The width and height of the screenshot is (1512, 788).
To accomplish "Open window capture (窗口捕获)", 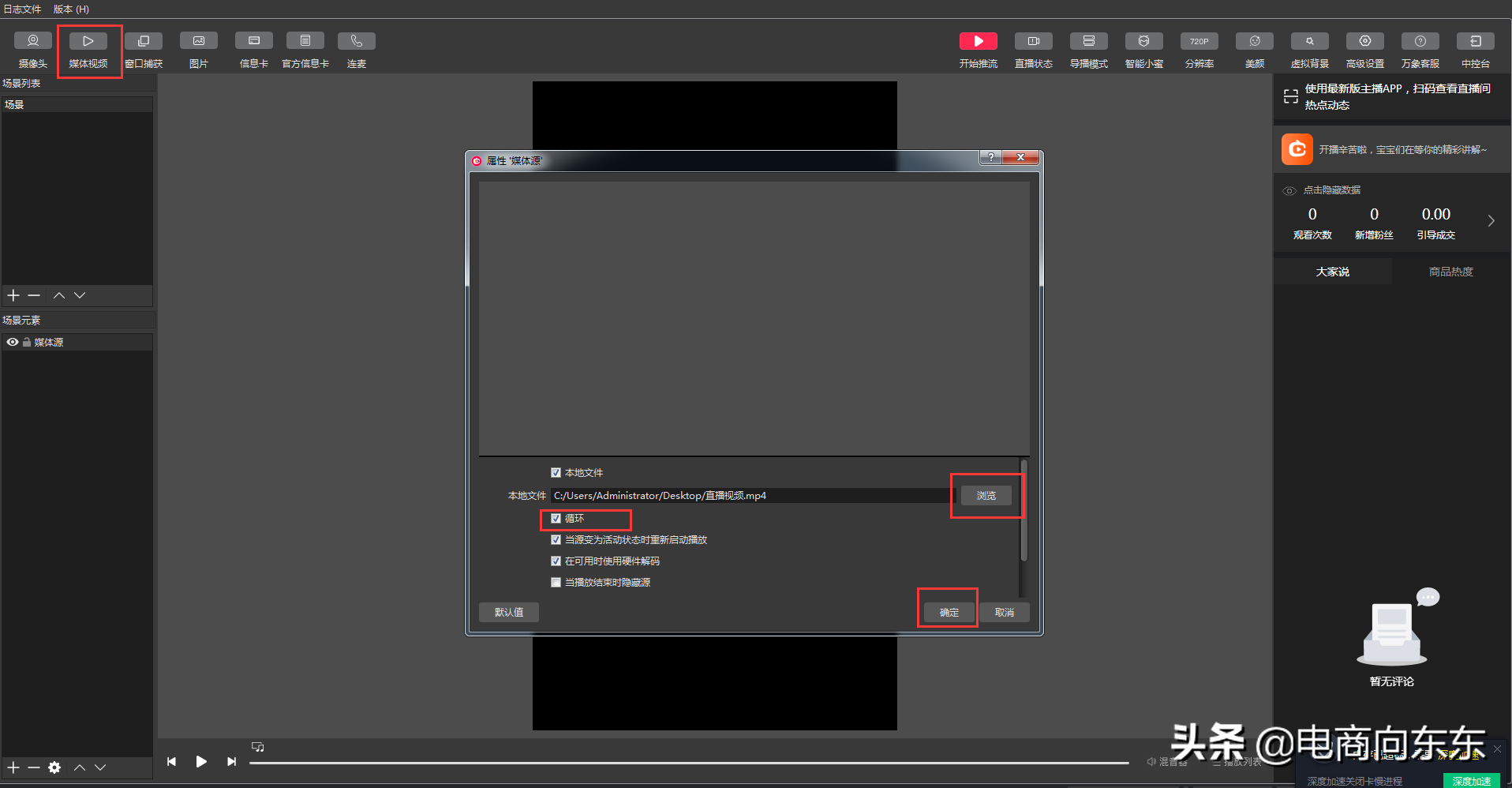I will click(144, 51).
